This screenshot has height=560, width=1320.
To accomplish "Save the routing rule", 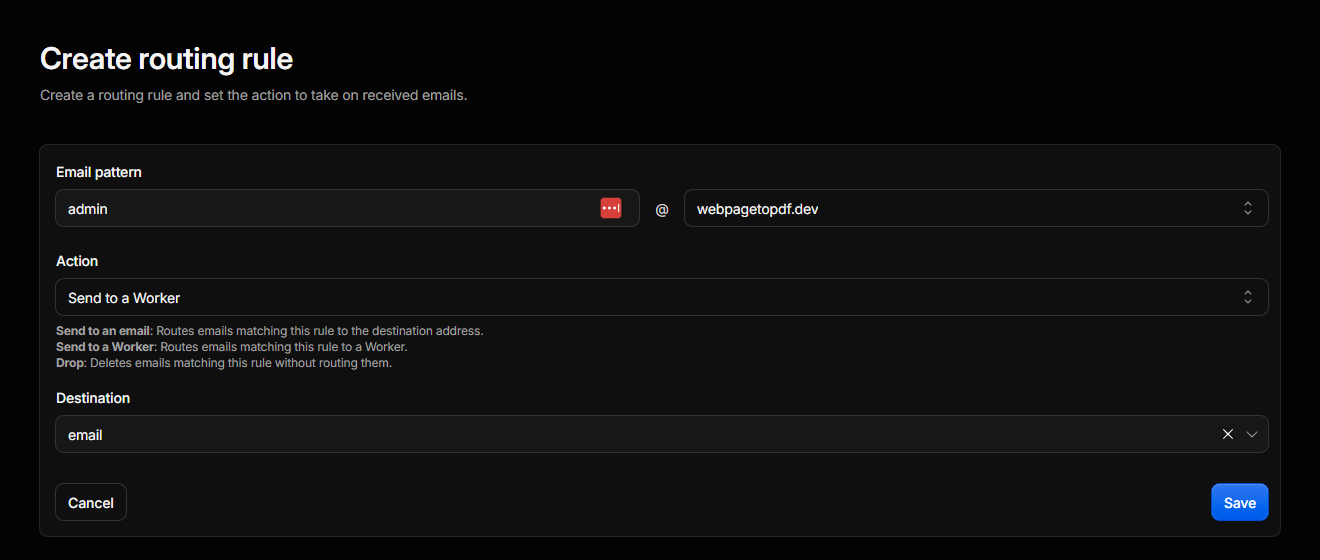I will tap(1240, 503).
